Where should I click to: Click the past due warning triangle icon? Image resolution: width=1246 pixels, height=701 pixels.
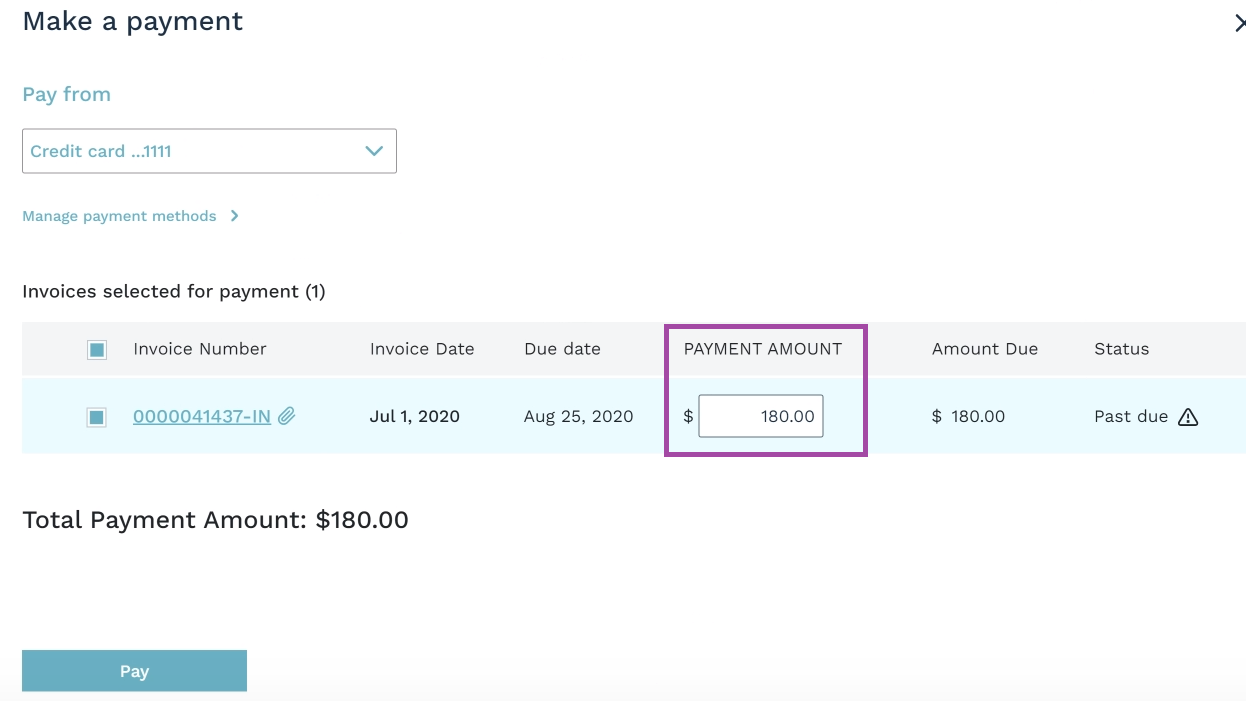(1187, 417)
